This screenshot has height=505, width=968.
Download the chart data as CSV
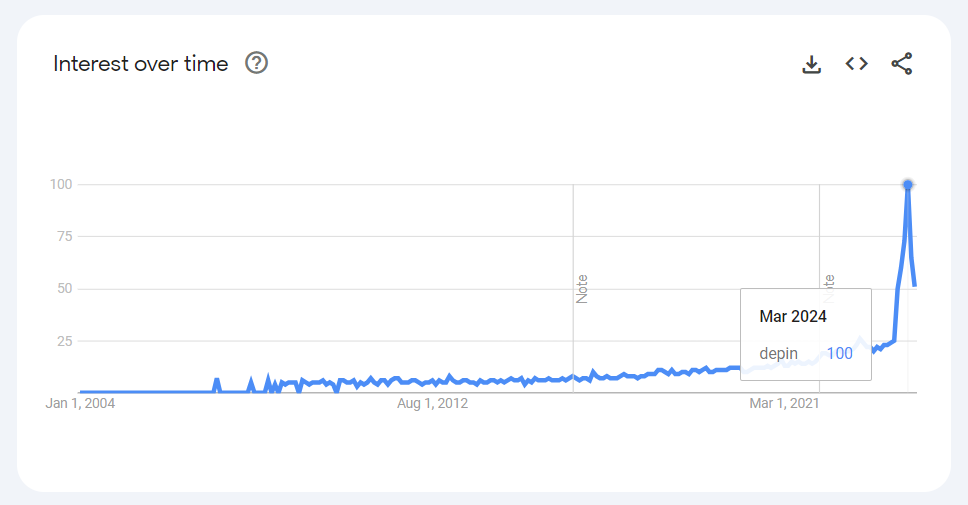click(x=812, y=64)
